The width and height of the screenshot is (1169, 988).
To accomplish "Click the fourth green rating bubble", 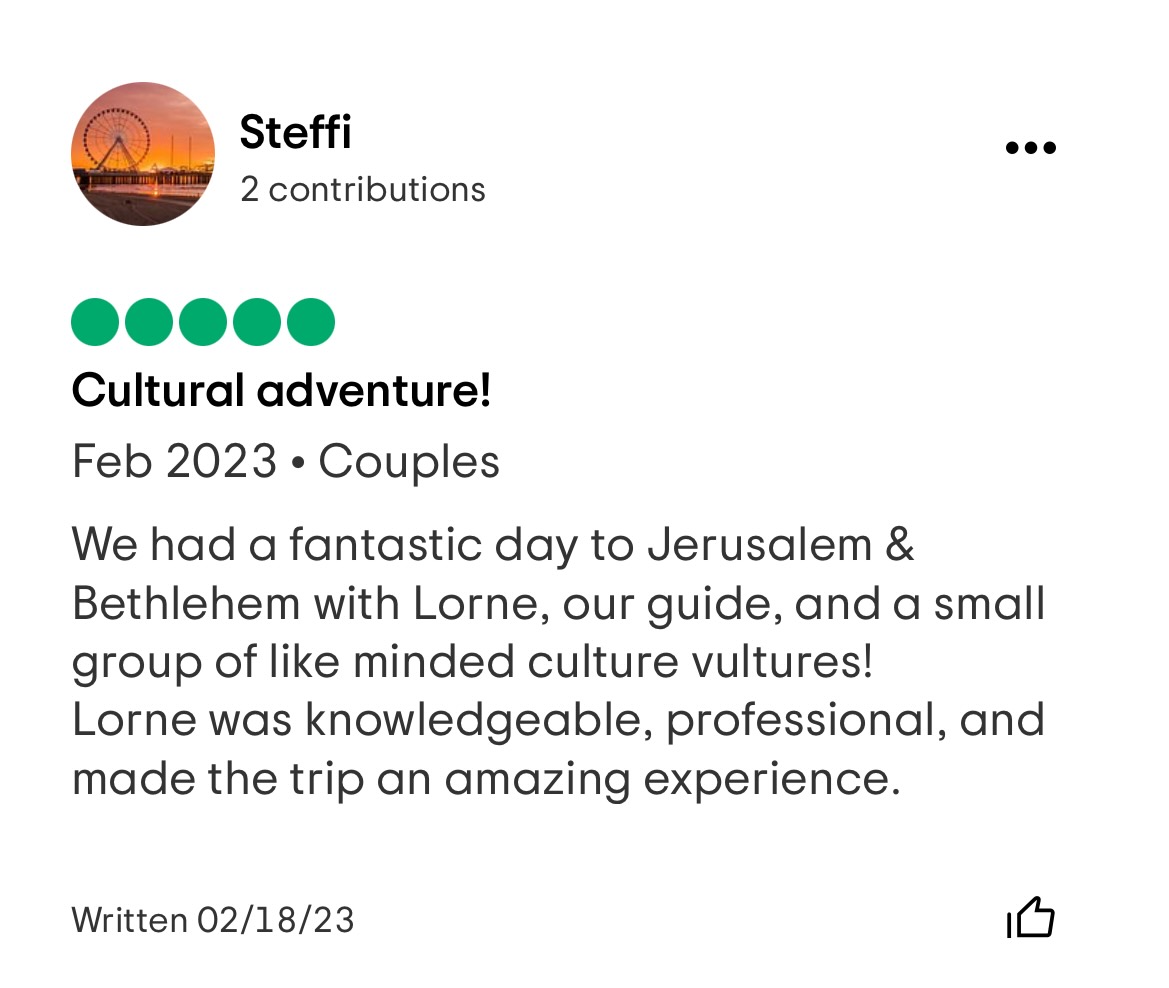I will pyautogui.click(x=257, y=322).
